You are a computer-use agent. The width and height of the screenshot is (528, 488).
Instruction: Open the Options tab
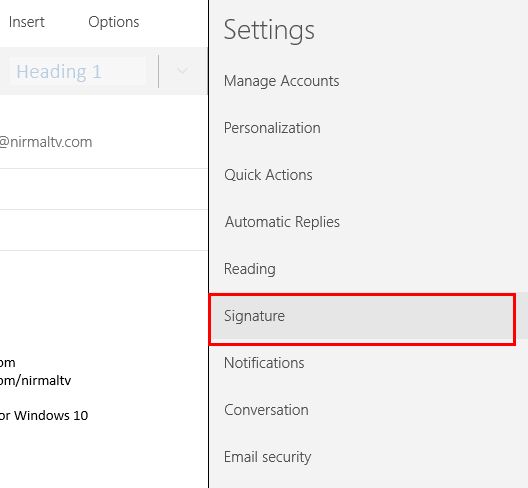pyautogui.click(x=113, y=22)
